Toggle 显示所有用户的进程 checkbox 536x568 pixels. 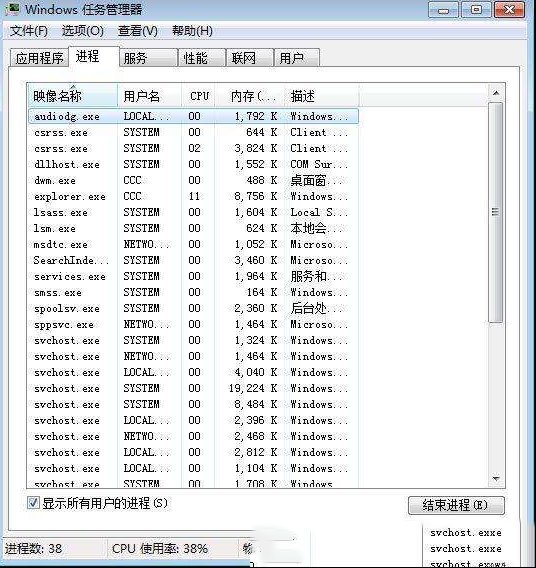pos(33,503)
